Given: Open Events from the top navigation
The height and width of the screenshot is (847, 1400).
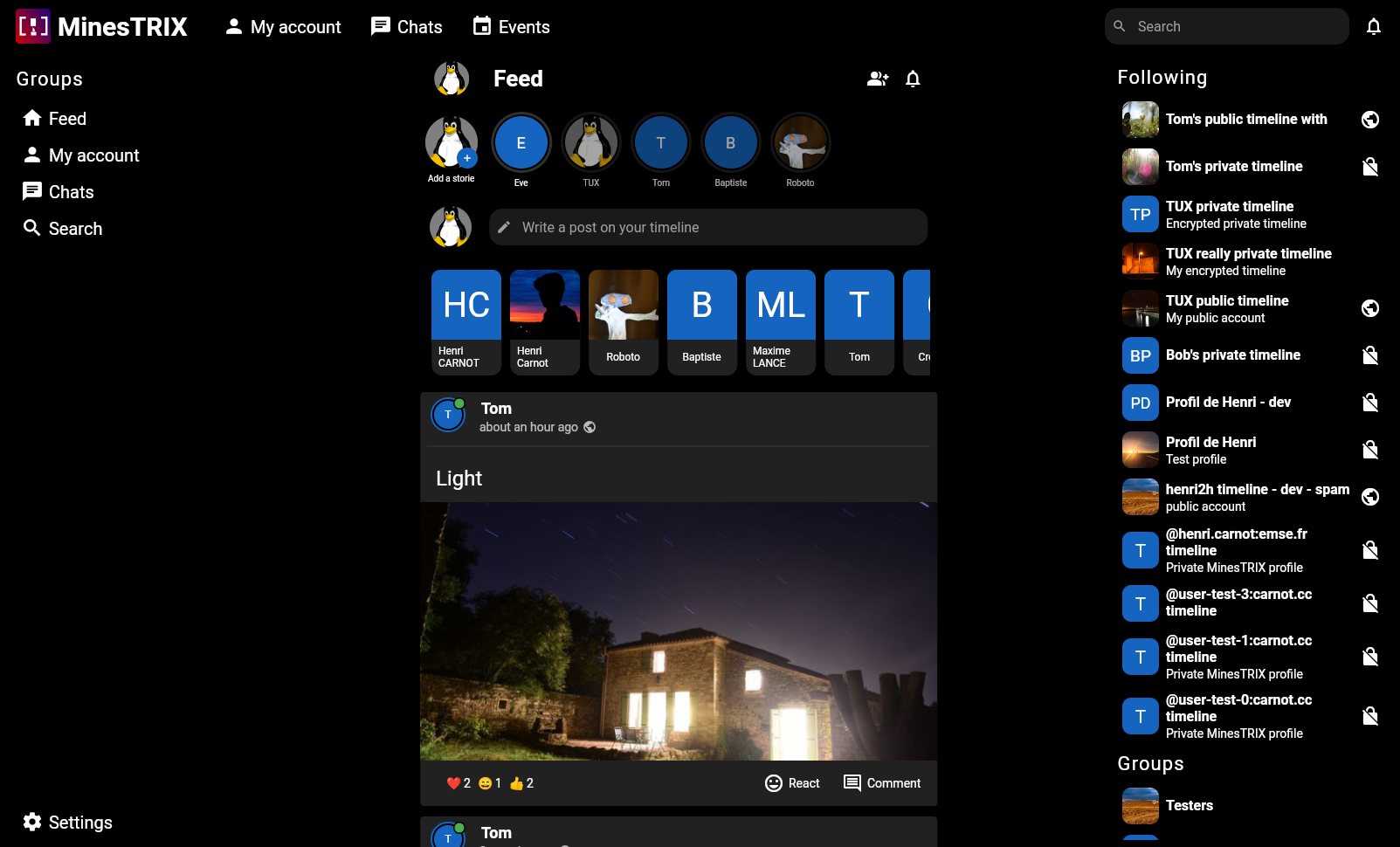Looking at the screenshot, I should 511,27.
